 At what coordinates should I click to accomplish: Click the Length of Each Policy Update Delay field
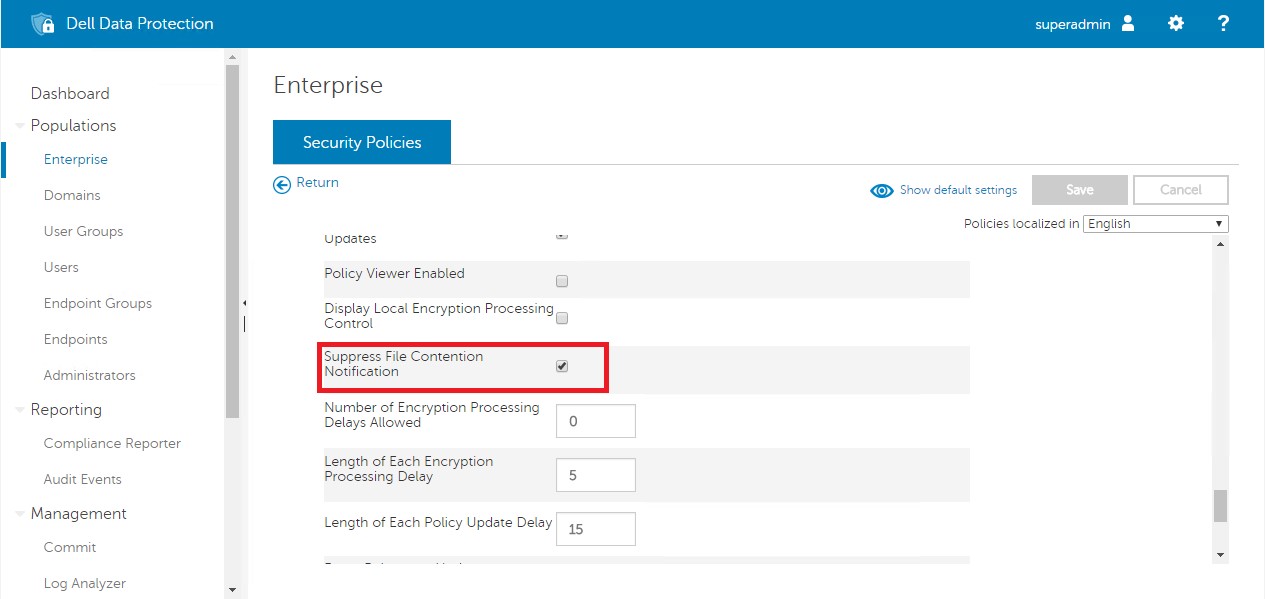[x=595, y=528]
